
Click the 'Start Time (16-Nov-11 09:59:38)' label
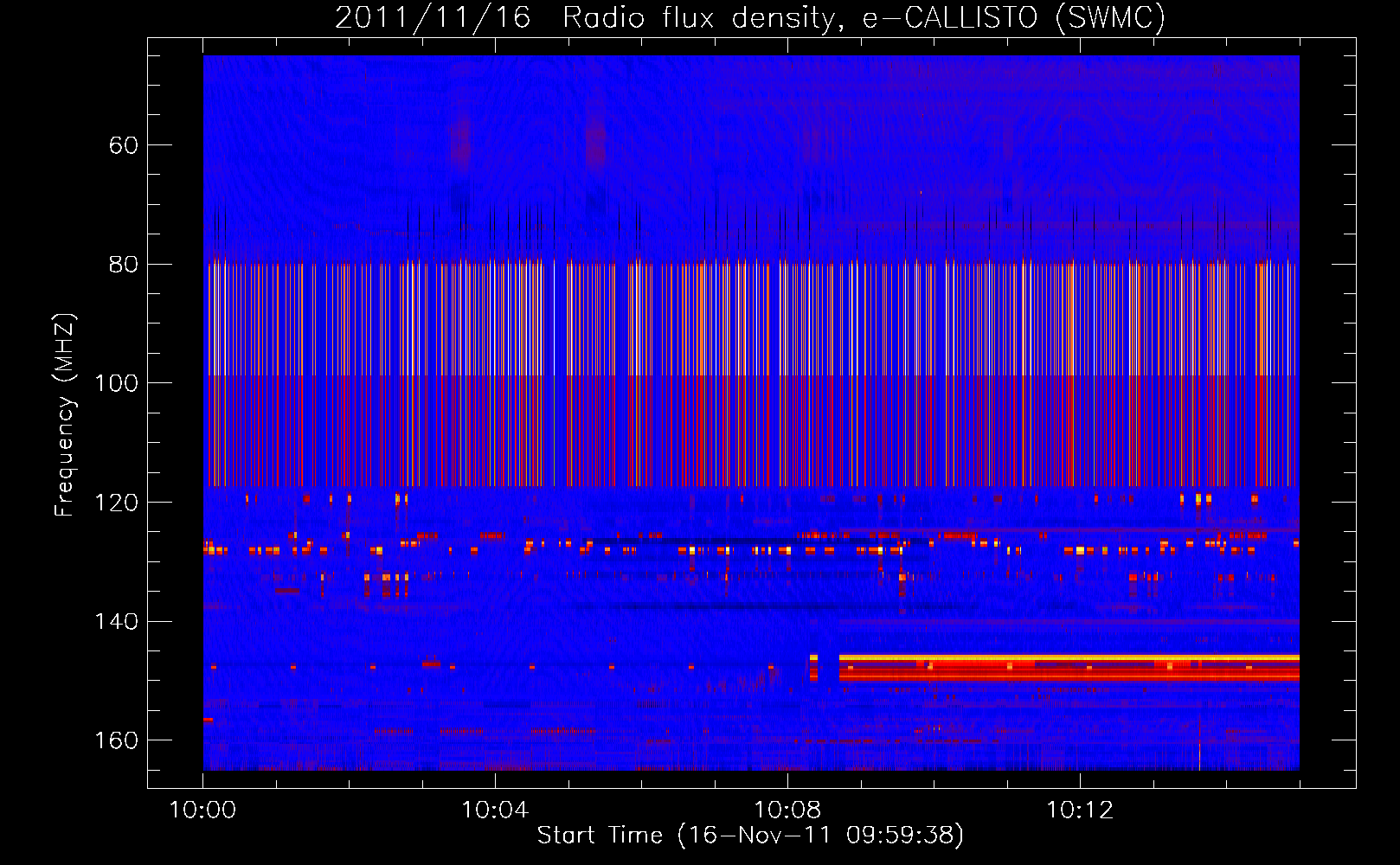(750, 836)
